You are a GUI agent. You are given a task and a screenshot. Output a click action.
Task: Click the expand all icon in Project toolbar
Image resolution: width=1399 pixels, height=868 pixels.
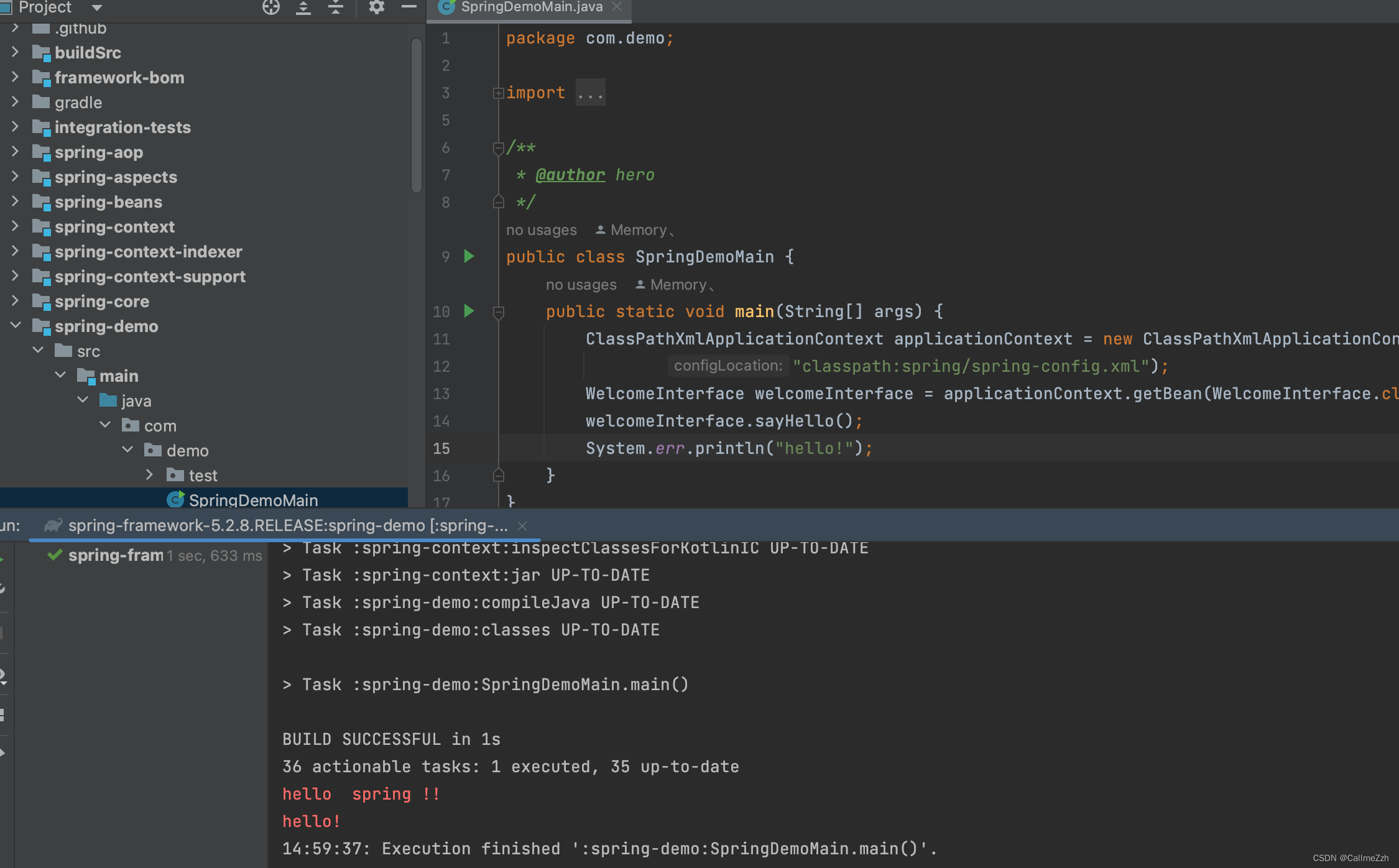pyautogui.click(x=303, y=7)
